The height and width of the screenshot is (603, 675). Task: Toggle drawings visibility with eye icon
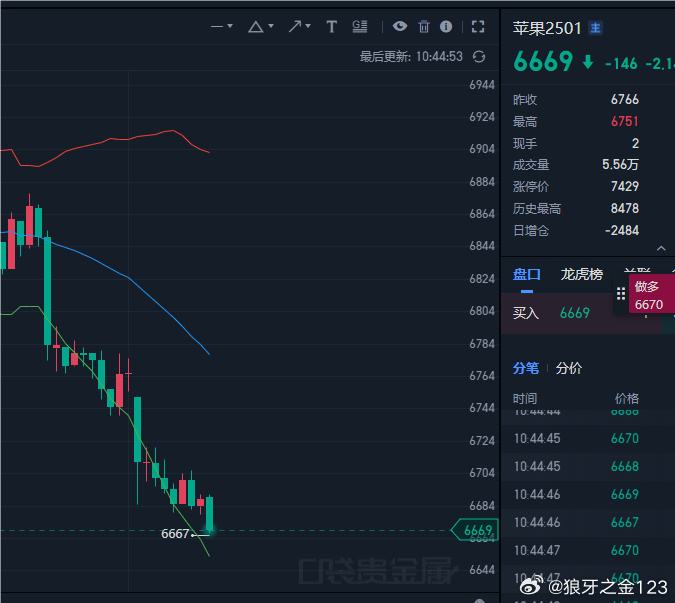pos(400,26)
